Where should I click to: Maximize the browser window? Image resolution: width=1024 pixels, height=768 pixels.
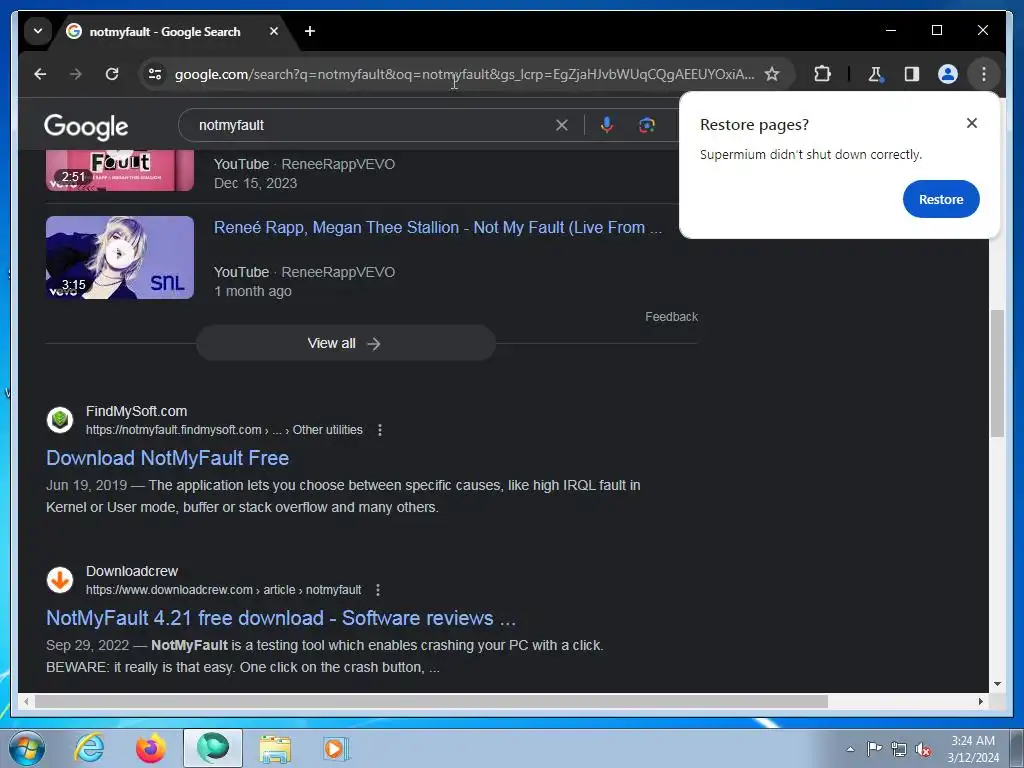coord(936,30)
